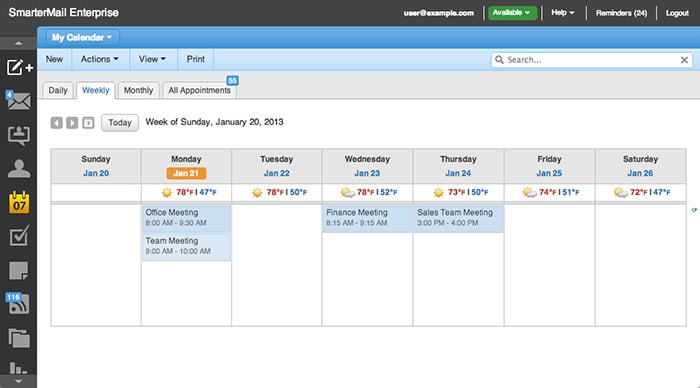700x388 pixels.
Task: Open the View dropdown menu
Action: pos(152,59)
